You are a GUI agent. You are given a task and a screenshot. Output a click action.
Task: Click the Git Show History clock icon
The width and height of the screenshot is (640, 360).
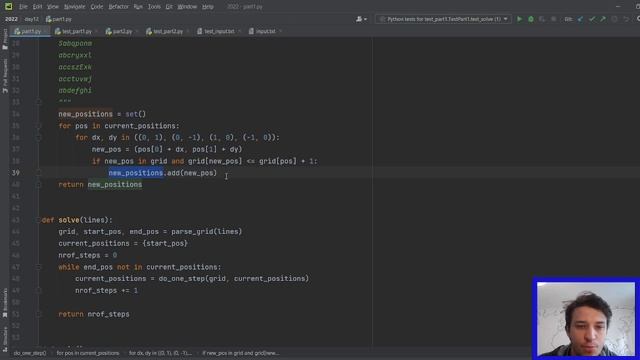click(614, 19)
